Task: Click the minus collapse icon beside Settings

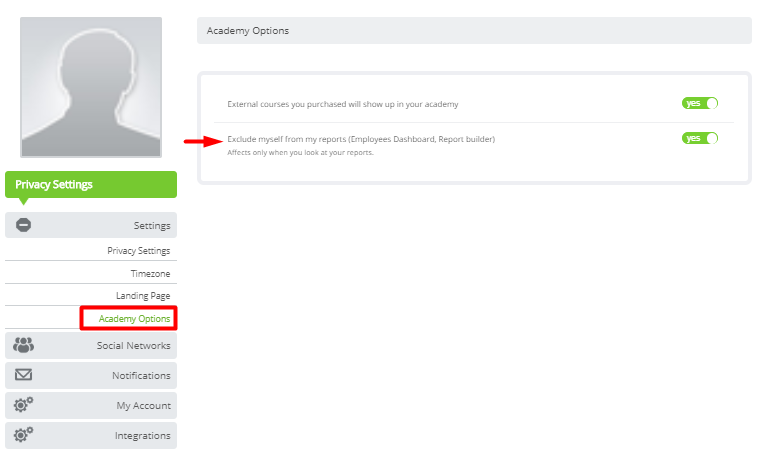Action: point(23,225)
